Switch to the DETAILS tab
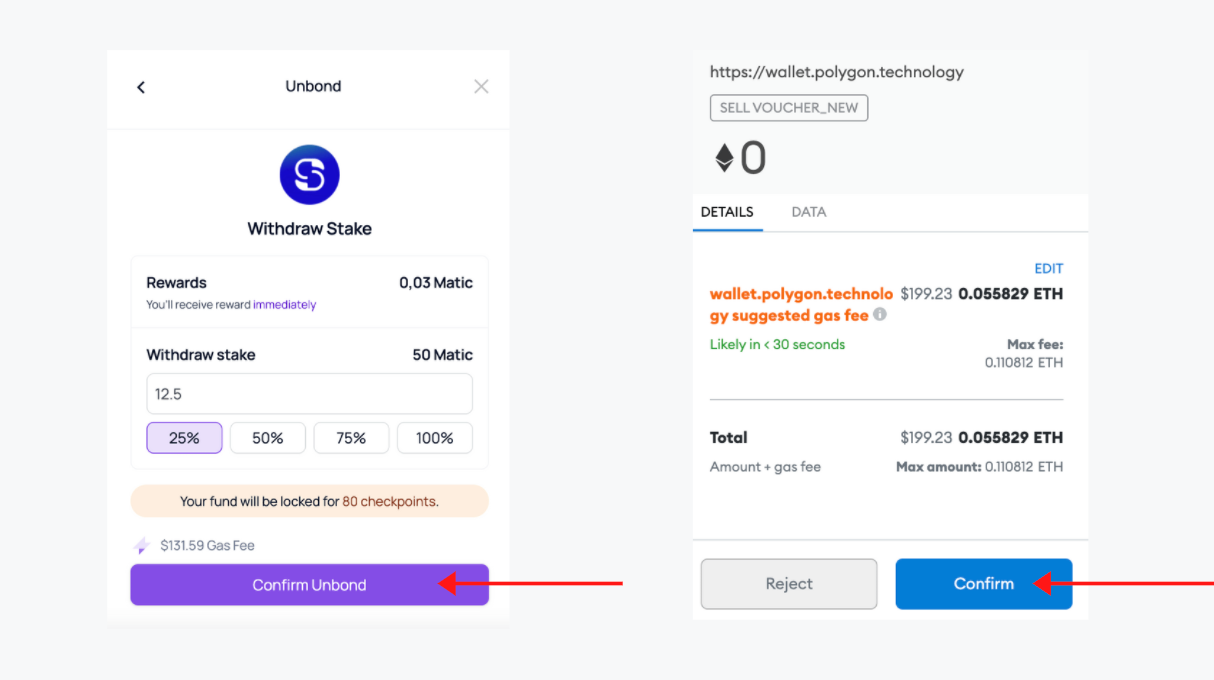 tap(727, 212)
